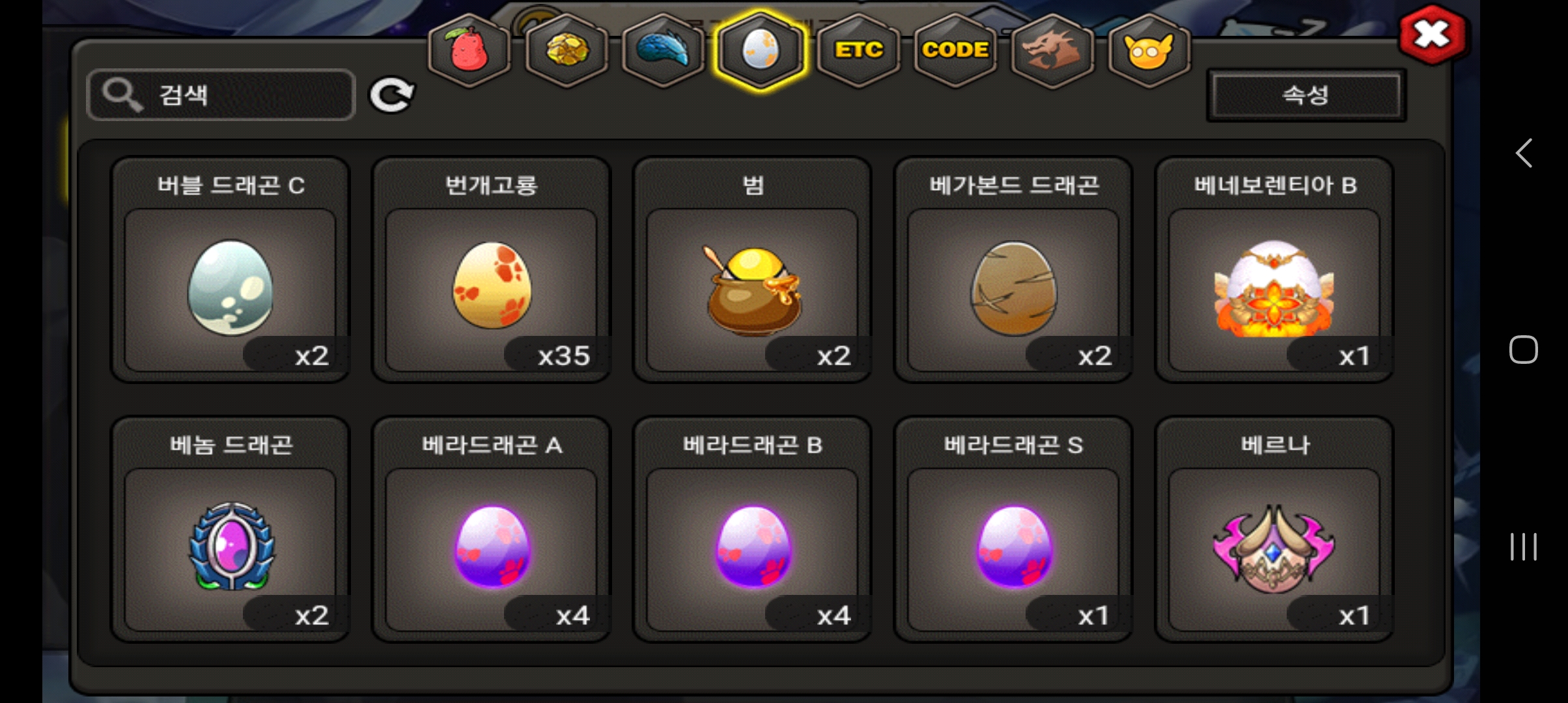Viewport: 1568px width, 703px height.
Task: Select the egg category hexagon tab
Action: pyautogui.click(x=760, y=50)
